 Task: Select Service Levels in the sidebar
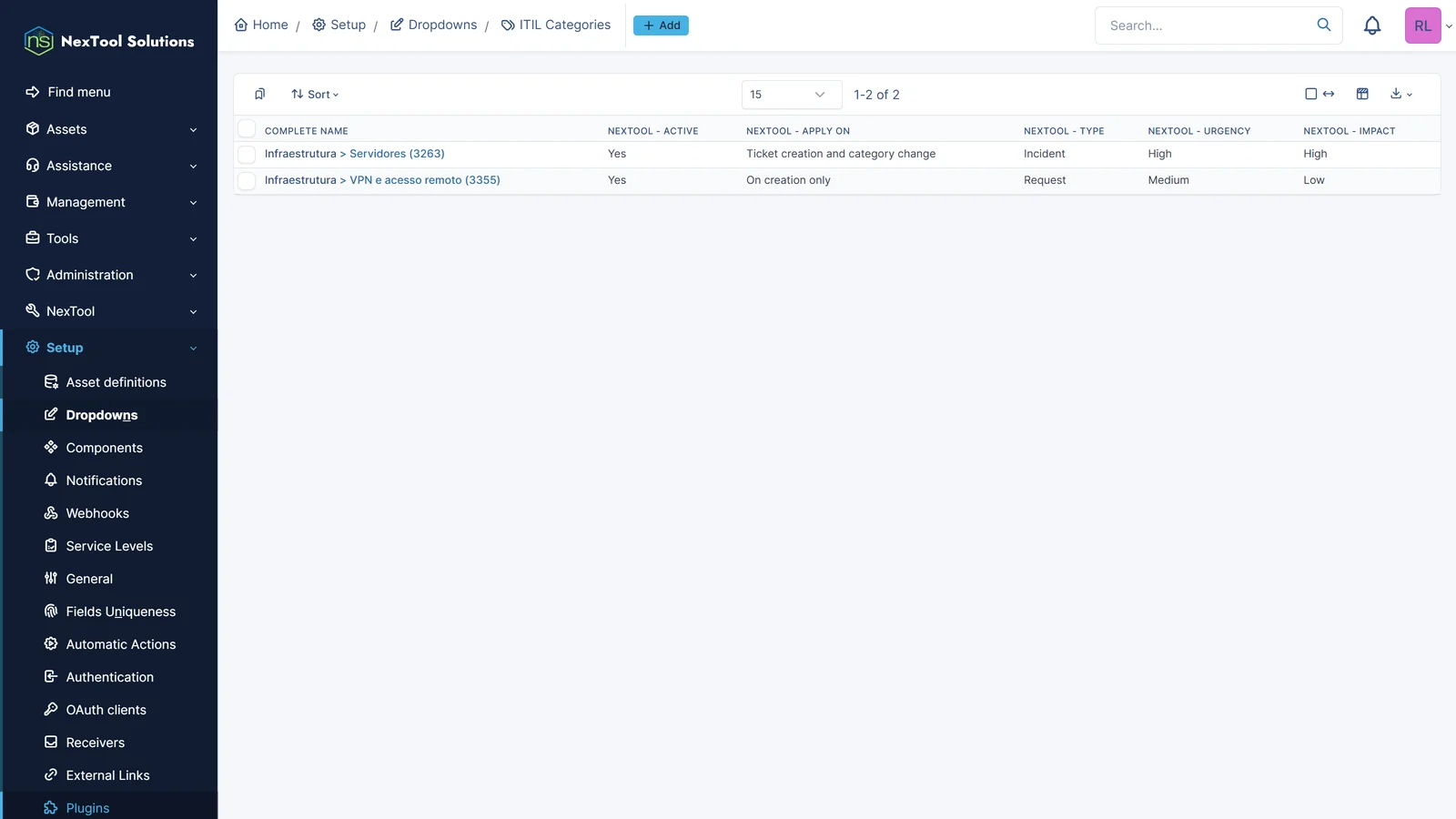point(109,546)
